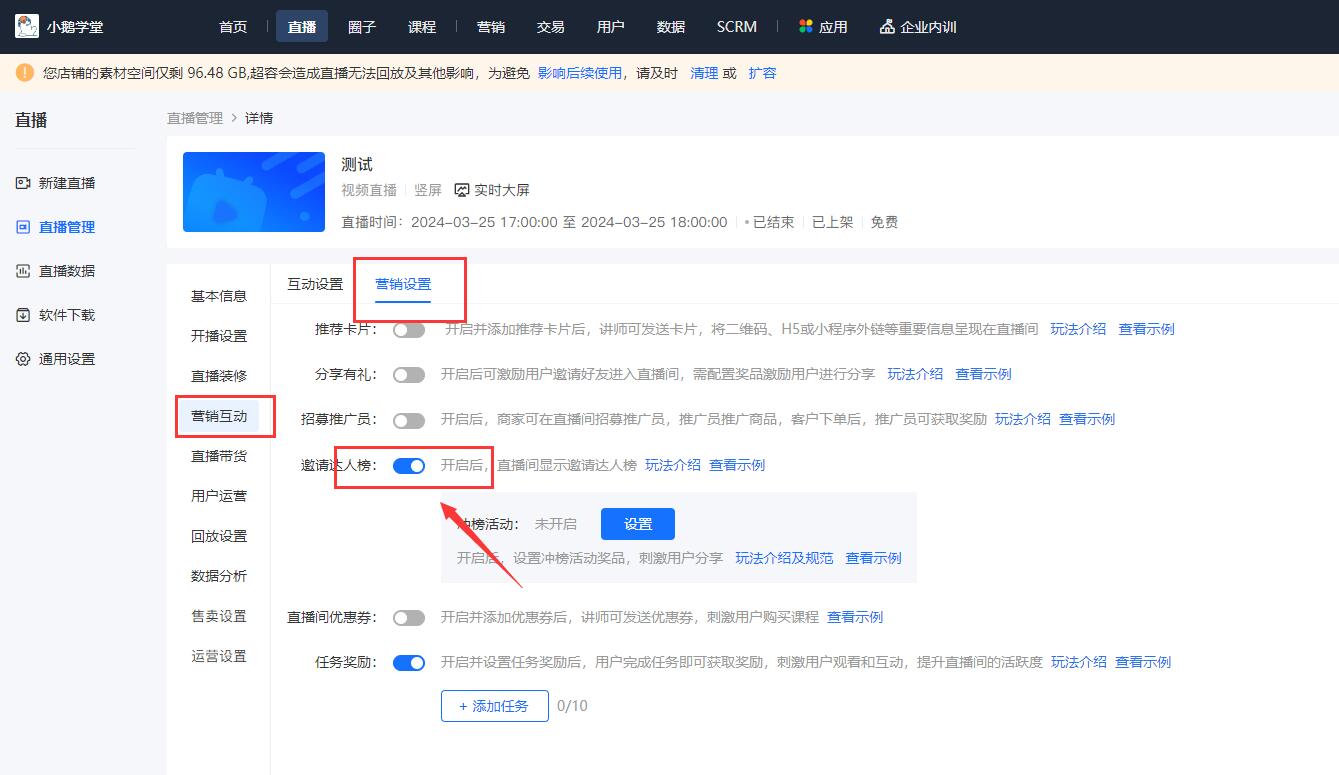The image size is (1339, 775).
Task: Click the 实时大屏 screen icon
Action: tap(461, 189)
